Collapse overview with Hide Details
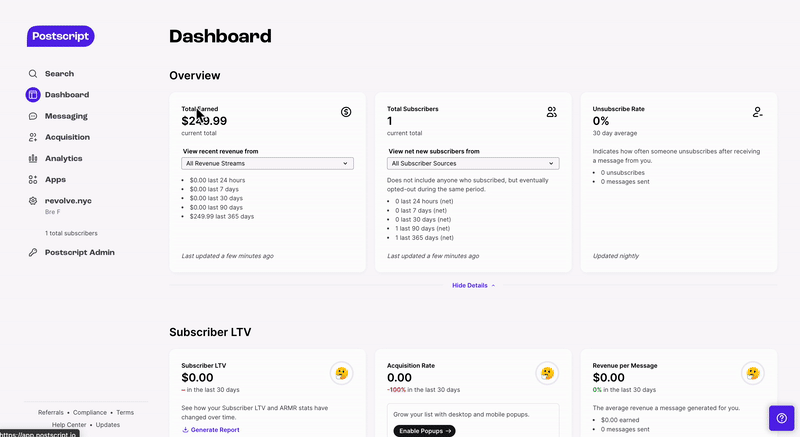800x437 pixels. 473,285
